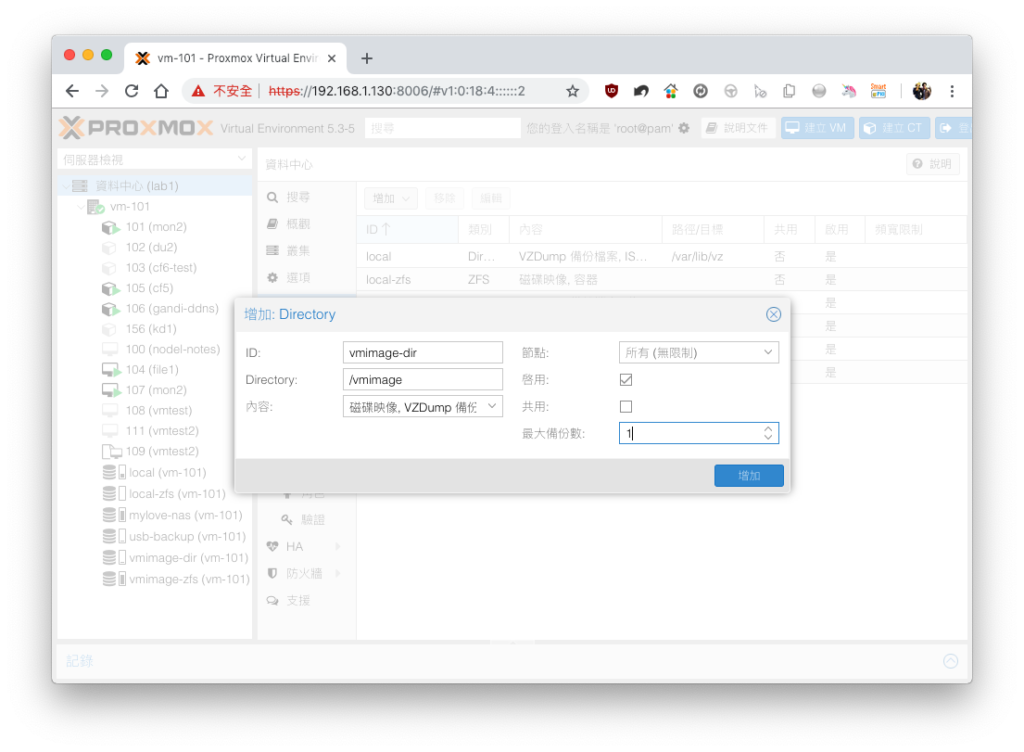Open the root@pam user settings gear icon
This screenshot has height=752, width=1024.
(x=684, y=128)
